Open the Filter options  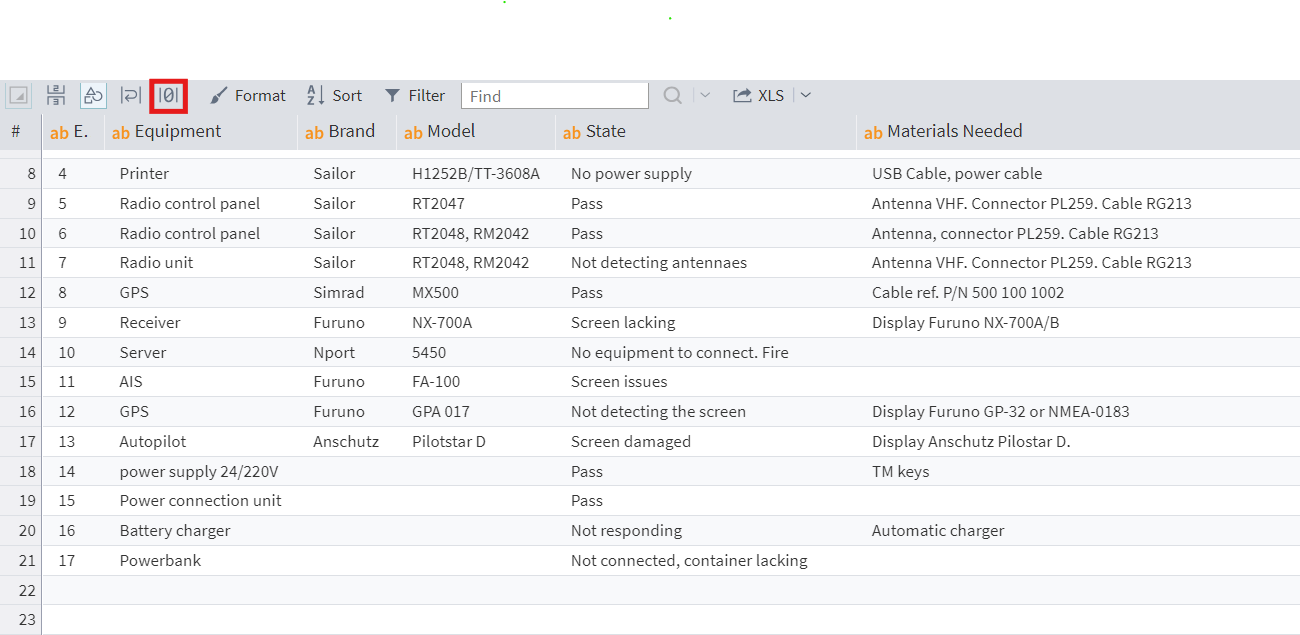415,96
